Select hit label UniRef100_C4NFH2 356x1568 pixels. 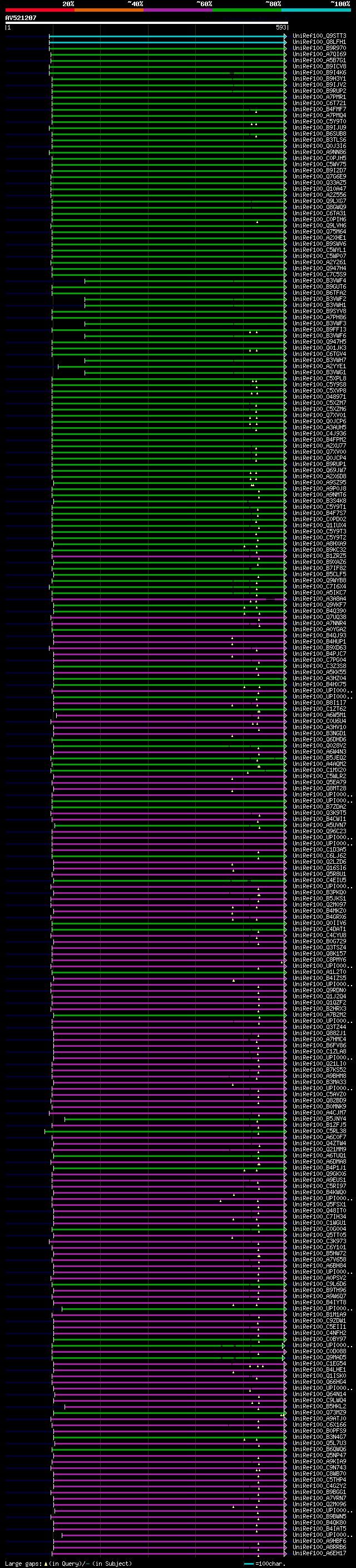click(319, 1333)
